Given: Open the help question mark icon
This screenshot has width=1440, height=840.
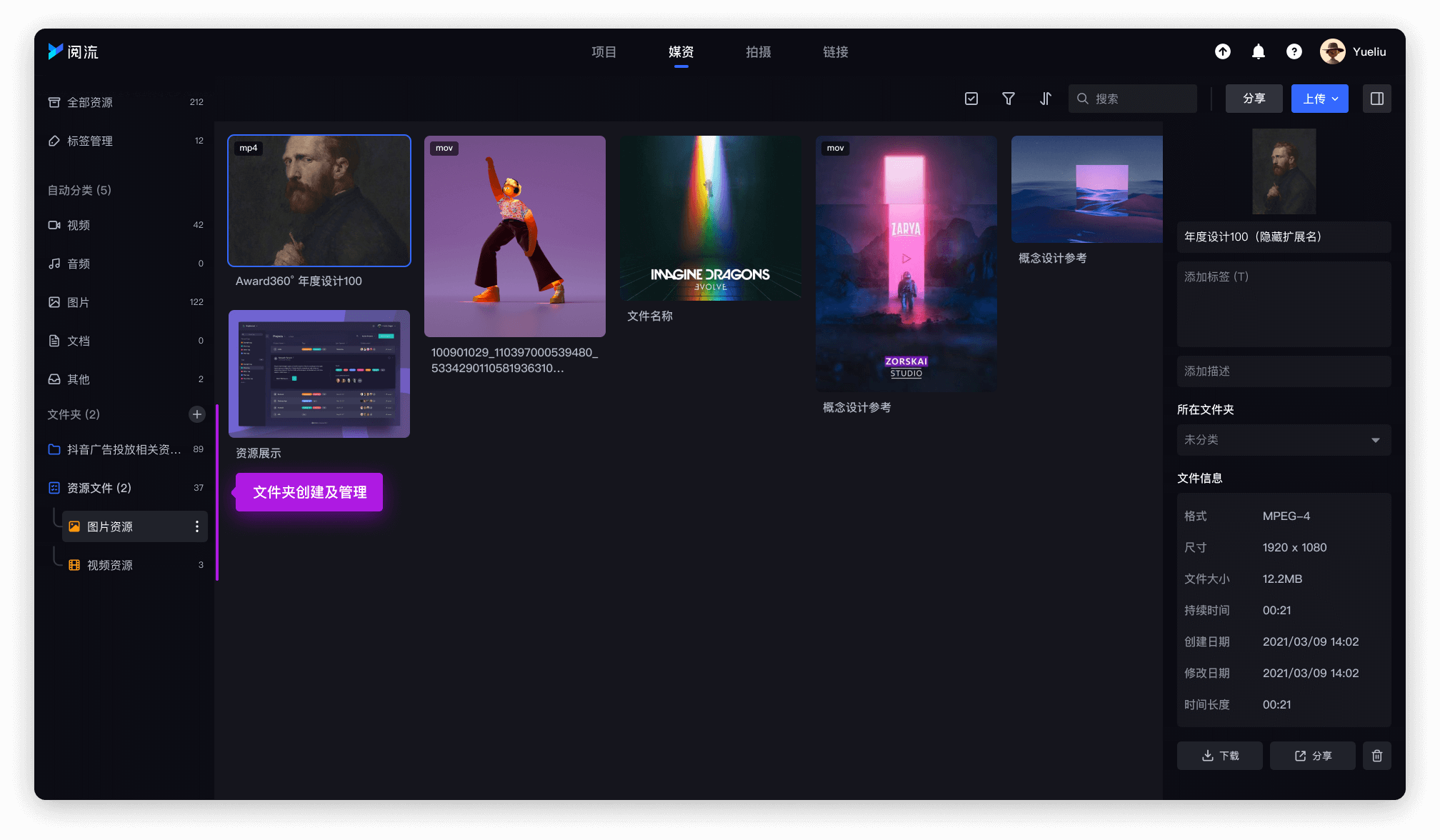Looking at the screenshot, I should coord(1294,51).
